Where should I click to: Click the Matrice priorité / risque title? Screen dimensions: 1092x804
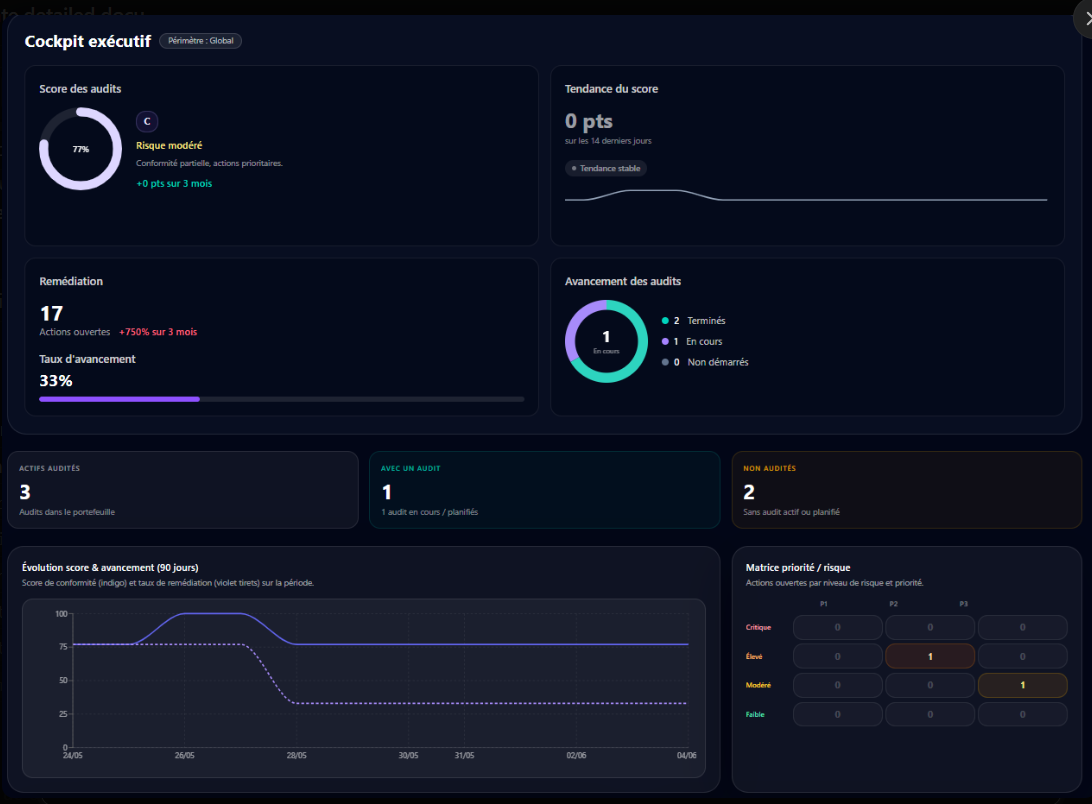[x=798, y=567]
